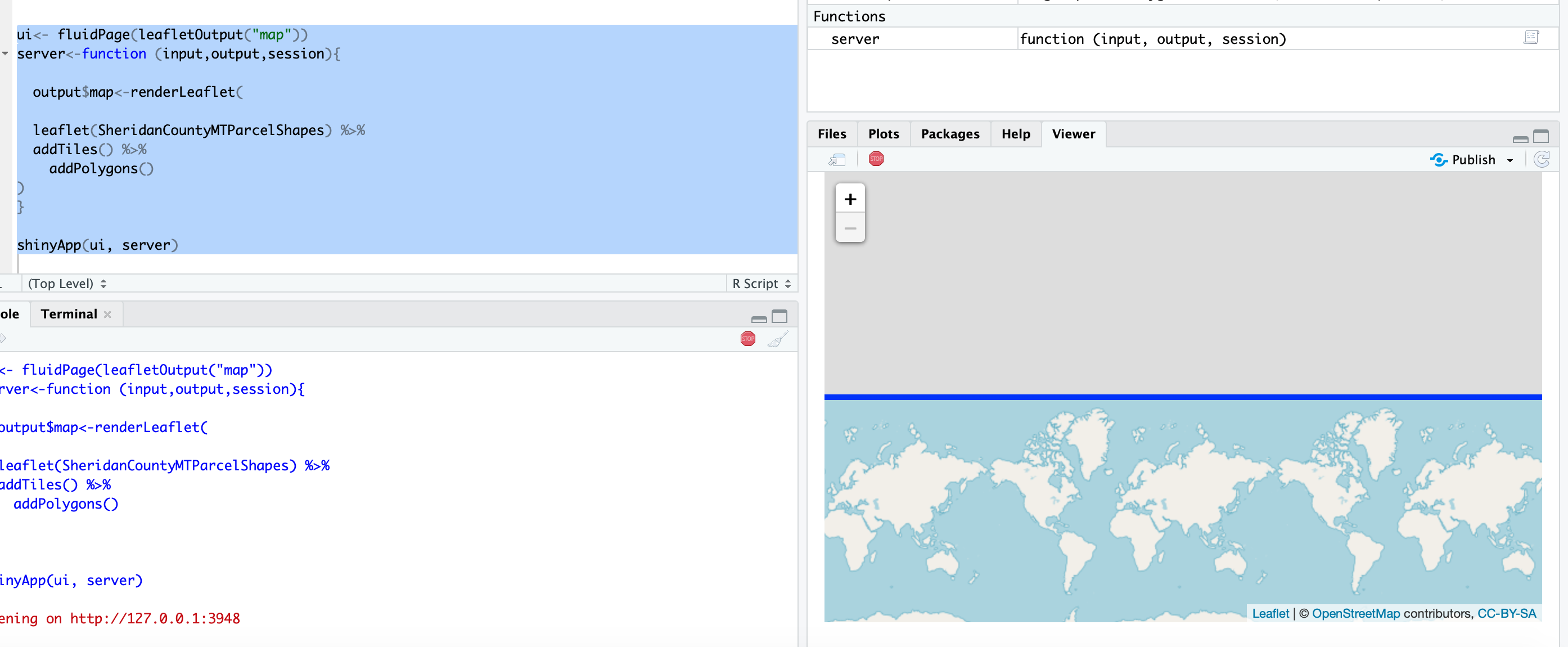The width and height of the screenshot is (1568, 647).
Task: Open the Publish dropdown arrow
Action: tap(1510, 161)
